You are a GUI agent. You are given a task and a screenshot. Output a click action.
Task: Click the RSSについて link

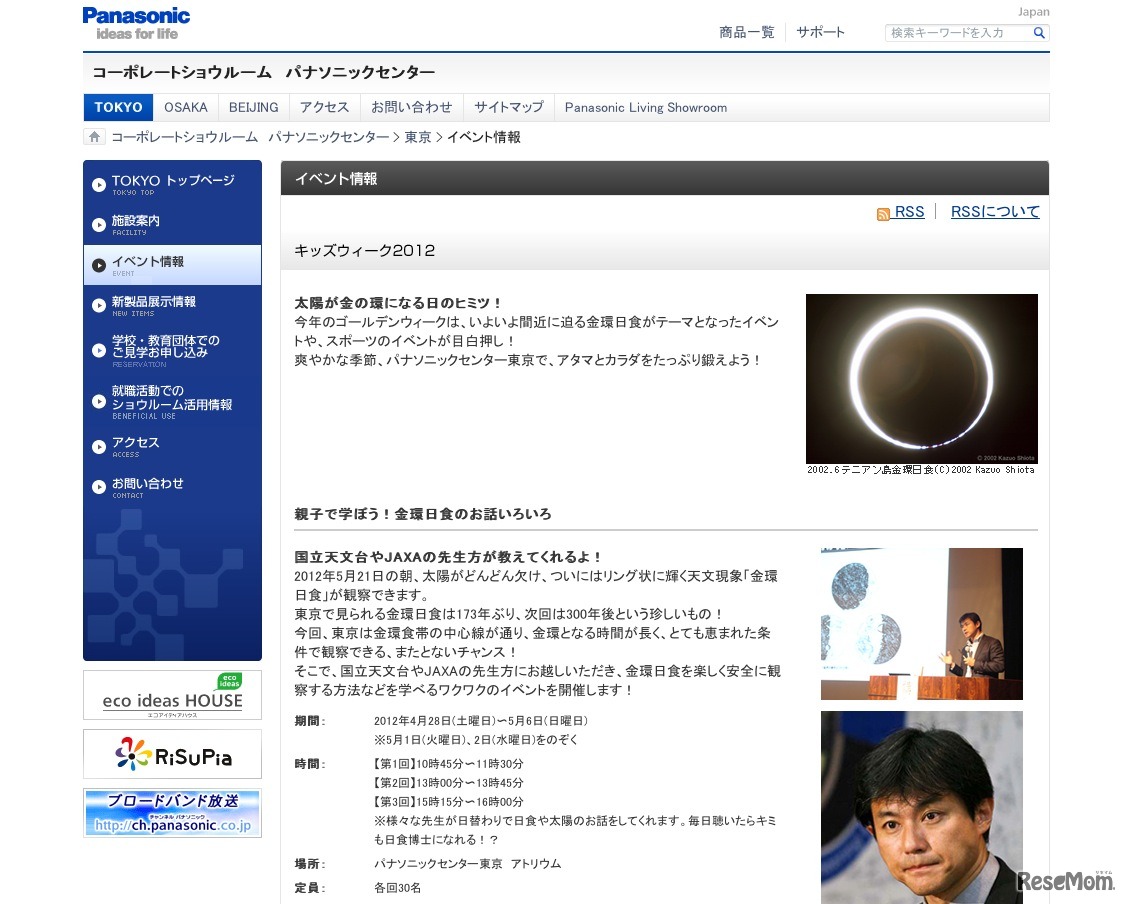click(x=994, y=212)
